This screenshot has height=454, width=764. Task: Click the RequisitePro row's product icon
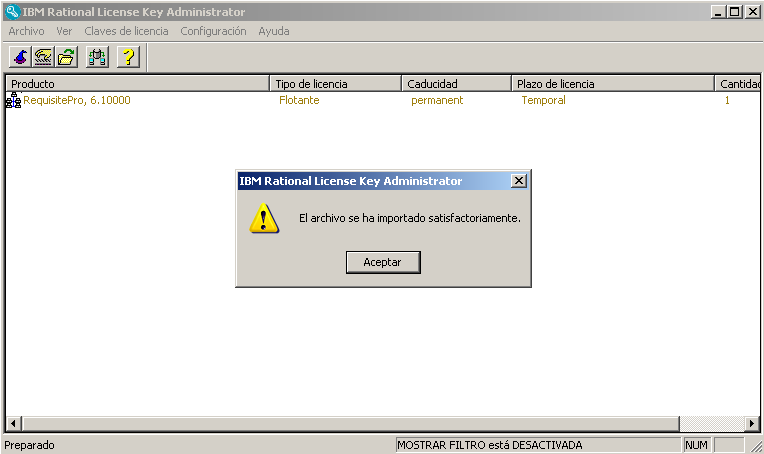pyautogui.click(x=14, y=100)
